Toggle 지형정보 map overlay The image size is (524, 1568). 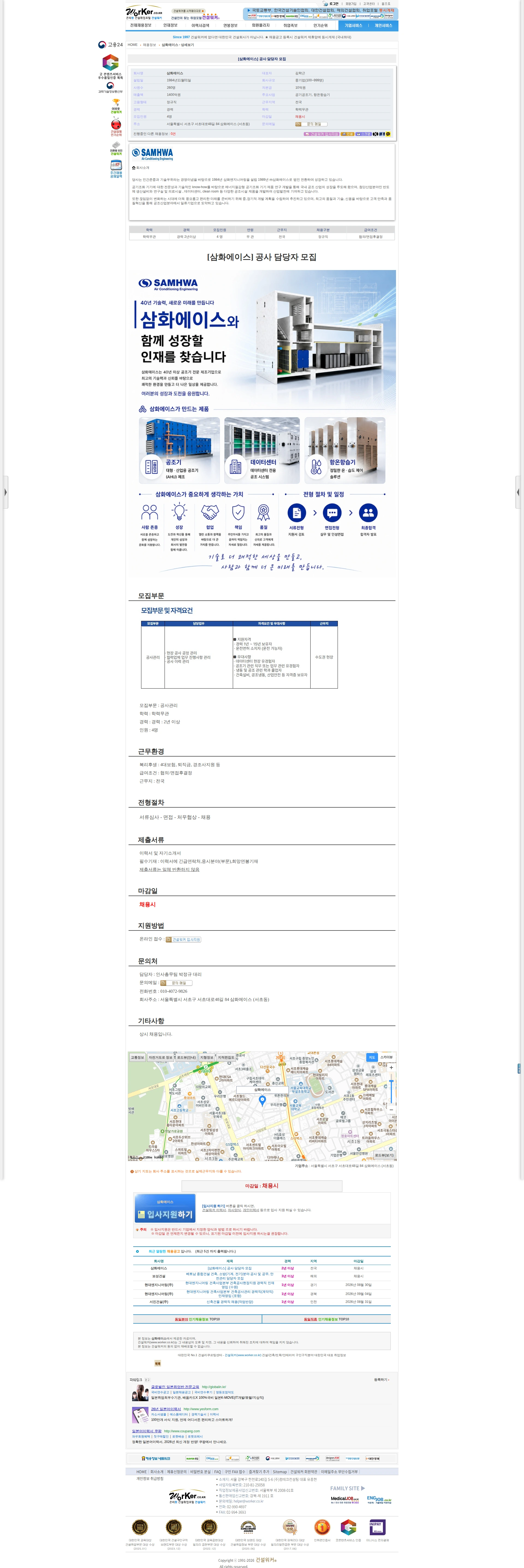click(207, 1057)
